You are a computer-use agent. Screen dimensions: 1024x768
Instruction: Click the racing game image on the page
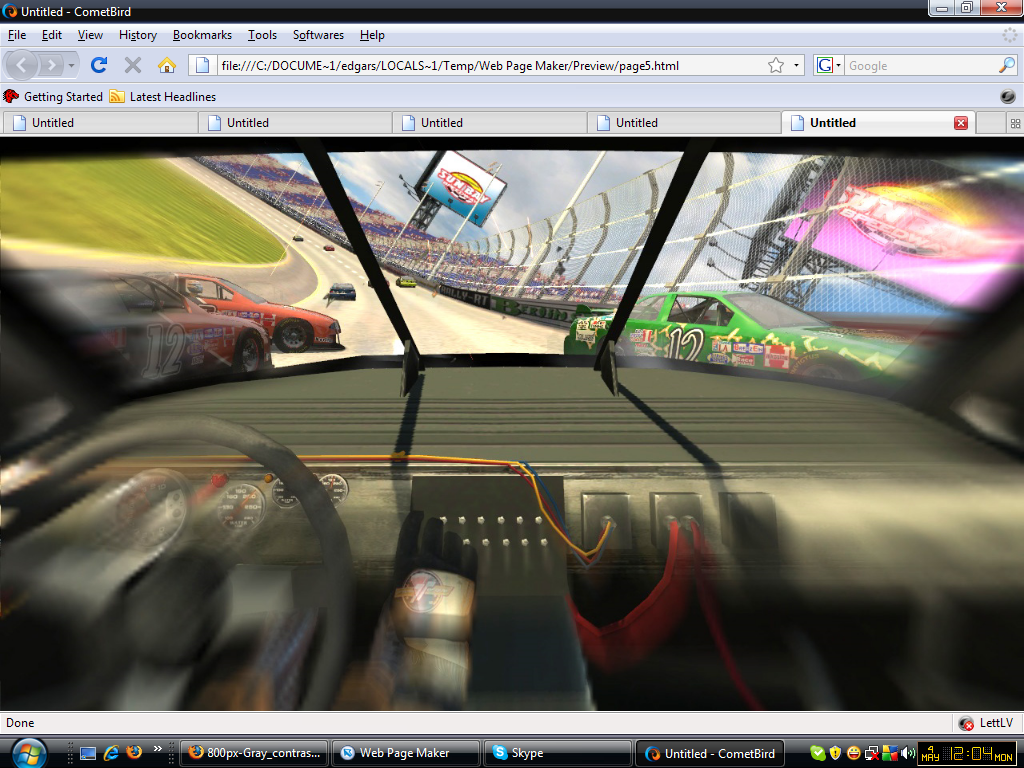(512, 424)
